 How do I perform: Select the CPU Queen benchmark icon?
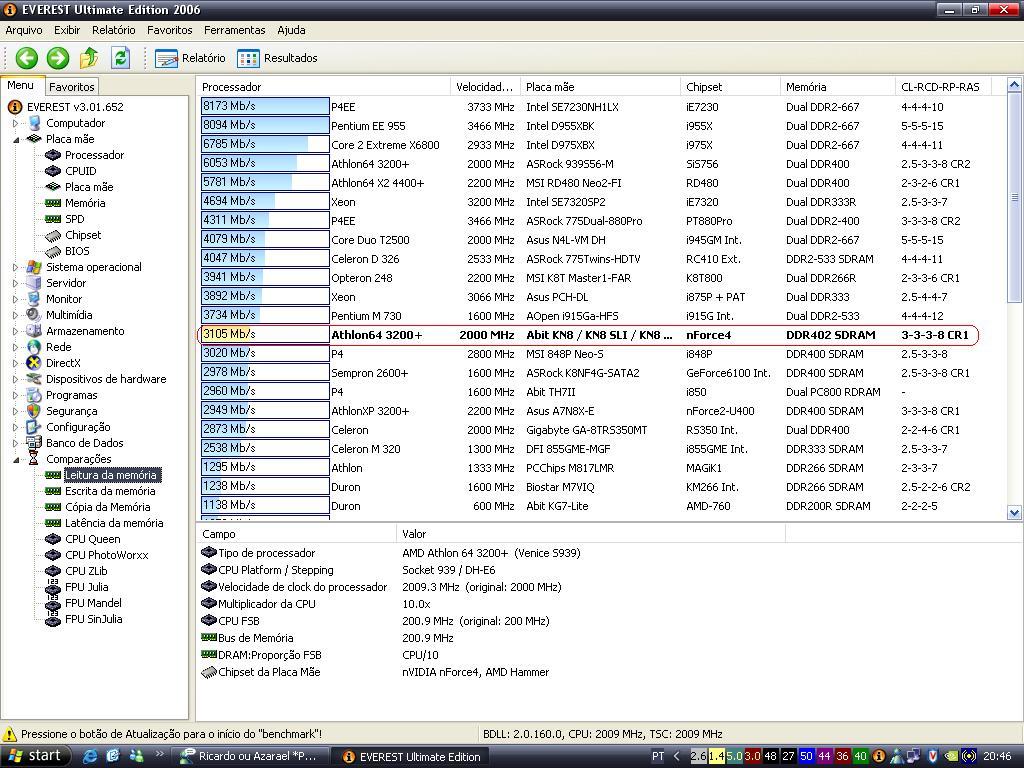pos(53,539)
